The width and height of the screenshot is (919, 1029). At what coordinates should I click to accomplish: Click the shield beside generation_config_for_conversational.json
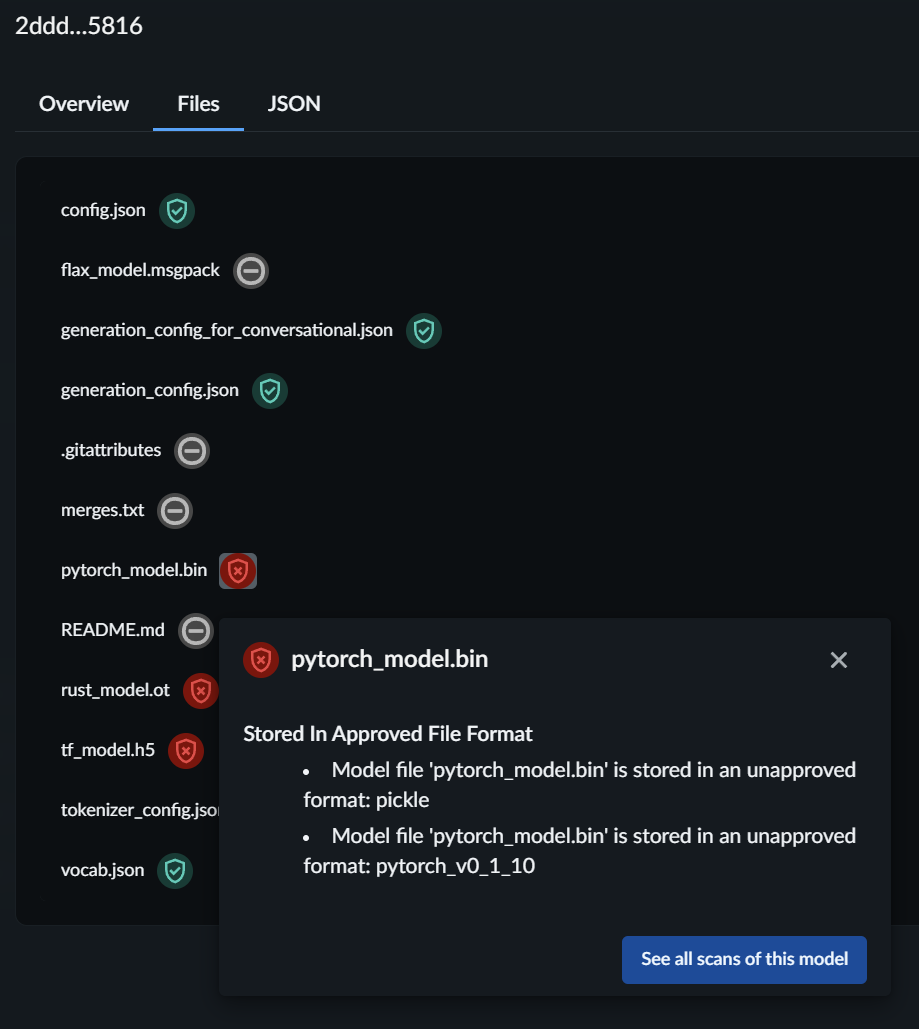point(424,331)
